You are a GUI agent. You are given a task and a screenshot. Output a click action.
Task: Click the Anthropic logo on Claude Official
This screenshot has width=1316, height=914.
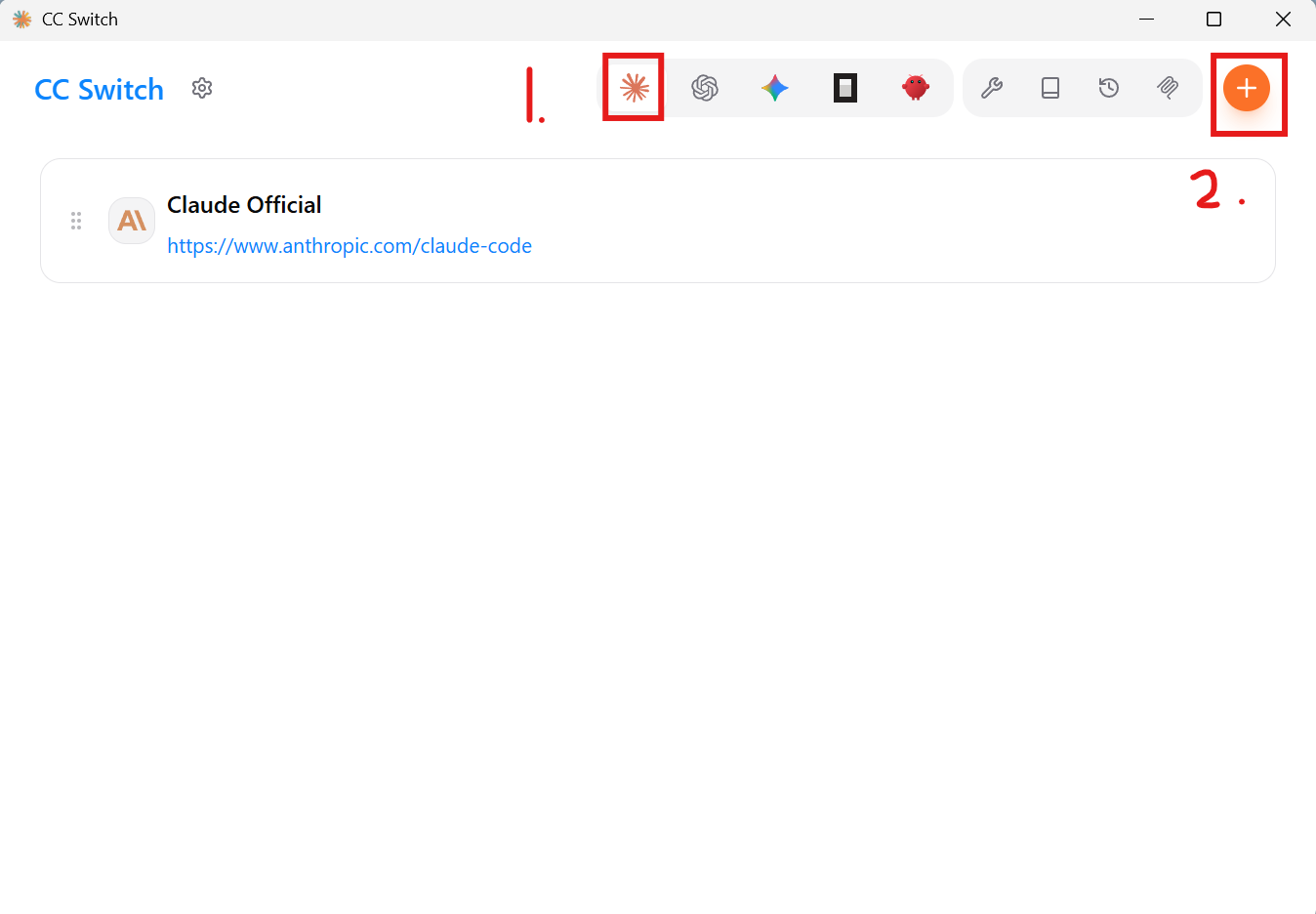(x=132, y=221)
